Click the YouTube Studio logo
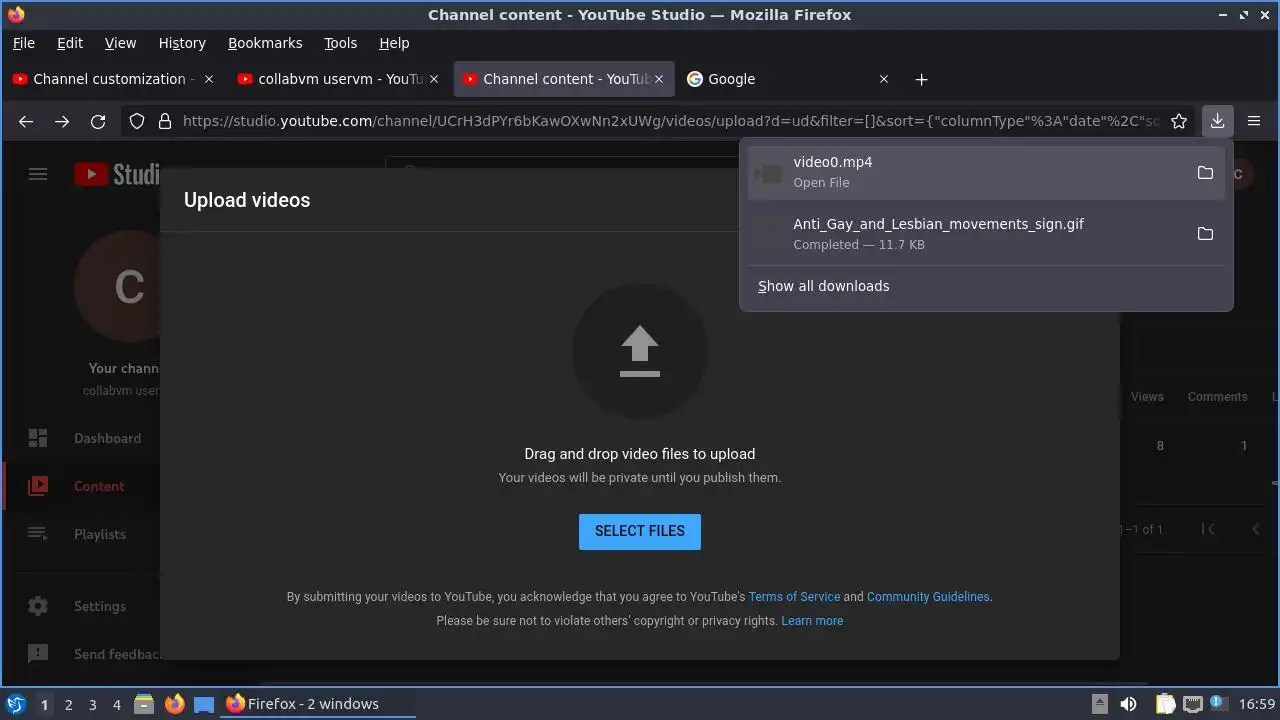This screenshot has width=1280, height=720. point(118,174)
